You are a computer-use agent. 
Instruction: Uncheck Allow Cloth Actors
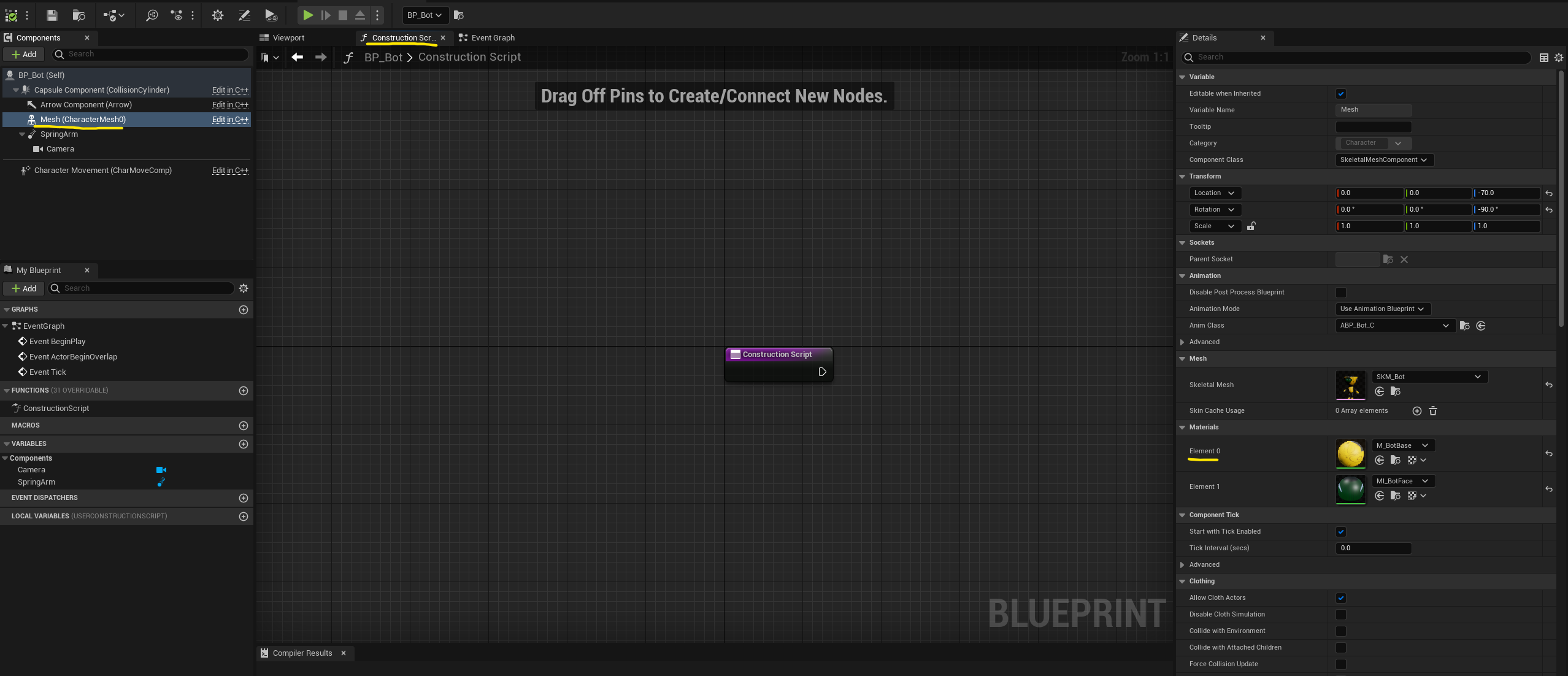click(1341, 598)
